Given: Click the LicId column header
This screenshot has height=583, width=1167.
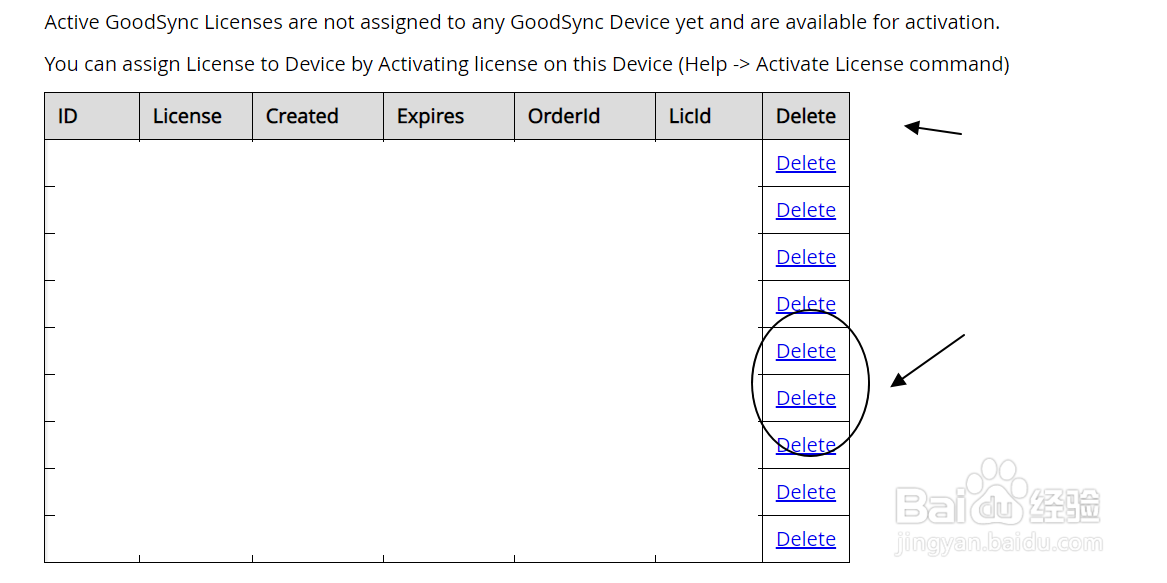Looking at the screenshot, I should [x=689, y=116].
